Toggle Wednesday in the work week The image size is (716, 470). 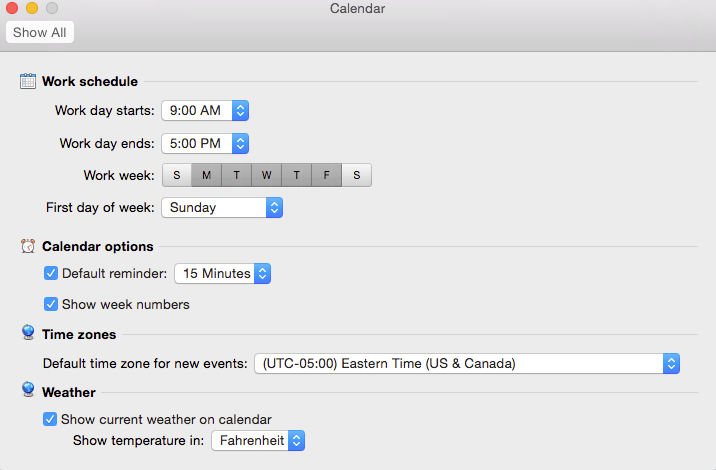click(267, 175)
